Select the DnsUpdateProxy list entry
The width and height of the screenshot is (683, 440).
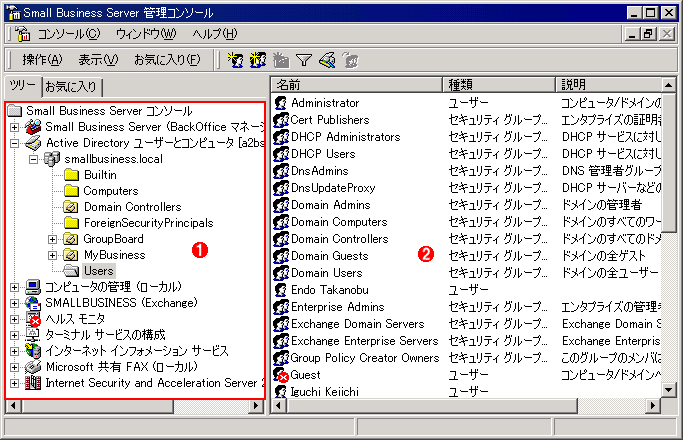333,188
